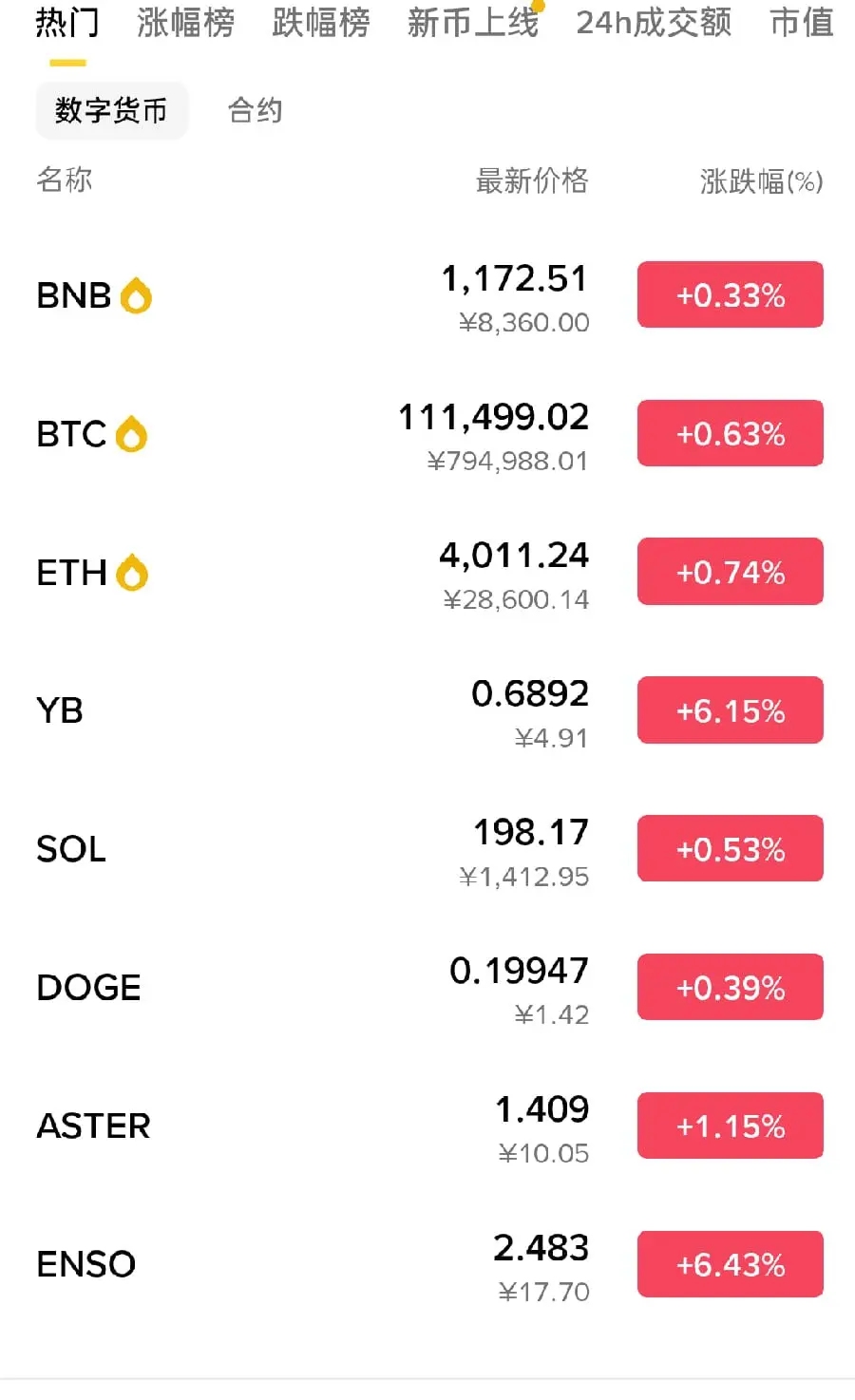Switch to the 涨幅榜 tab

185,23
